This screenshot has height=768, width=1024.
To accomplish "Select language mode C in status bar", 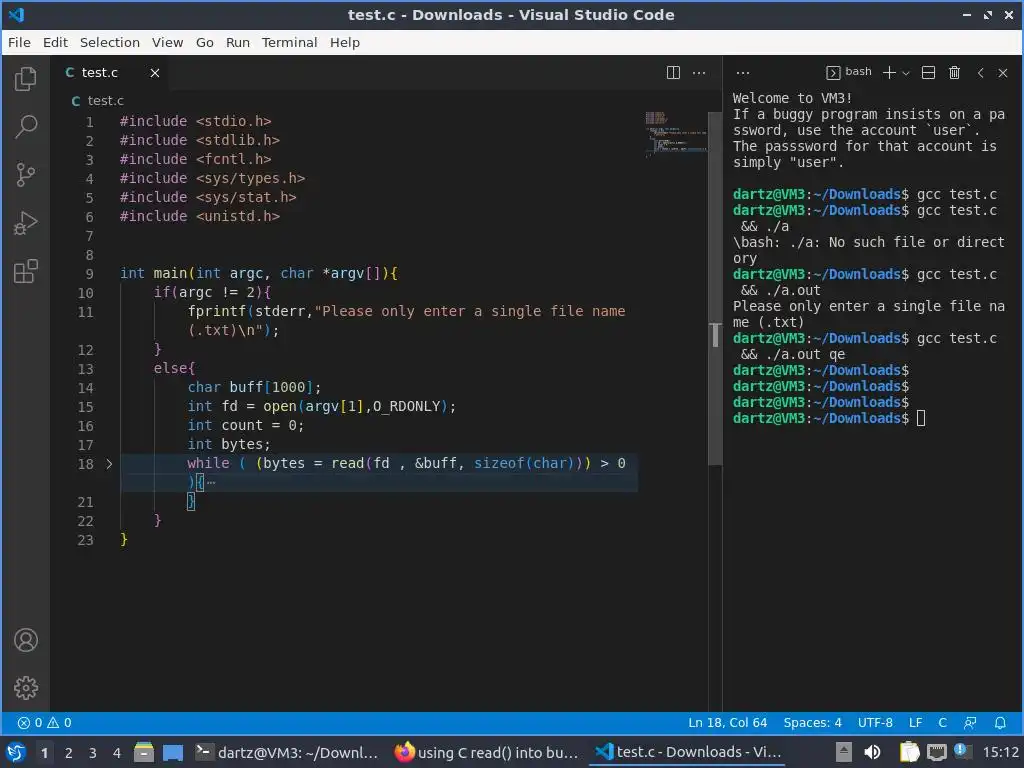I will pos(942,723).
